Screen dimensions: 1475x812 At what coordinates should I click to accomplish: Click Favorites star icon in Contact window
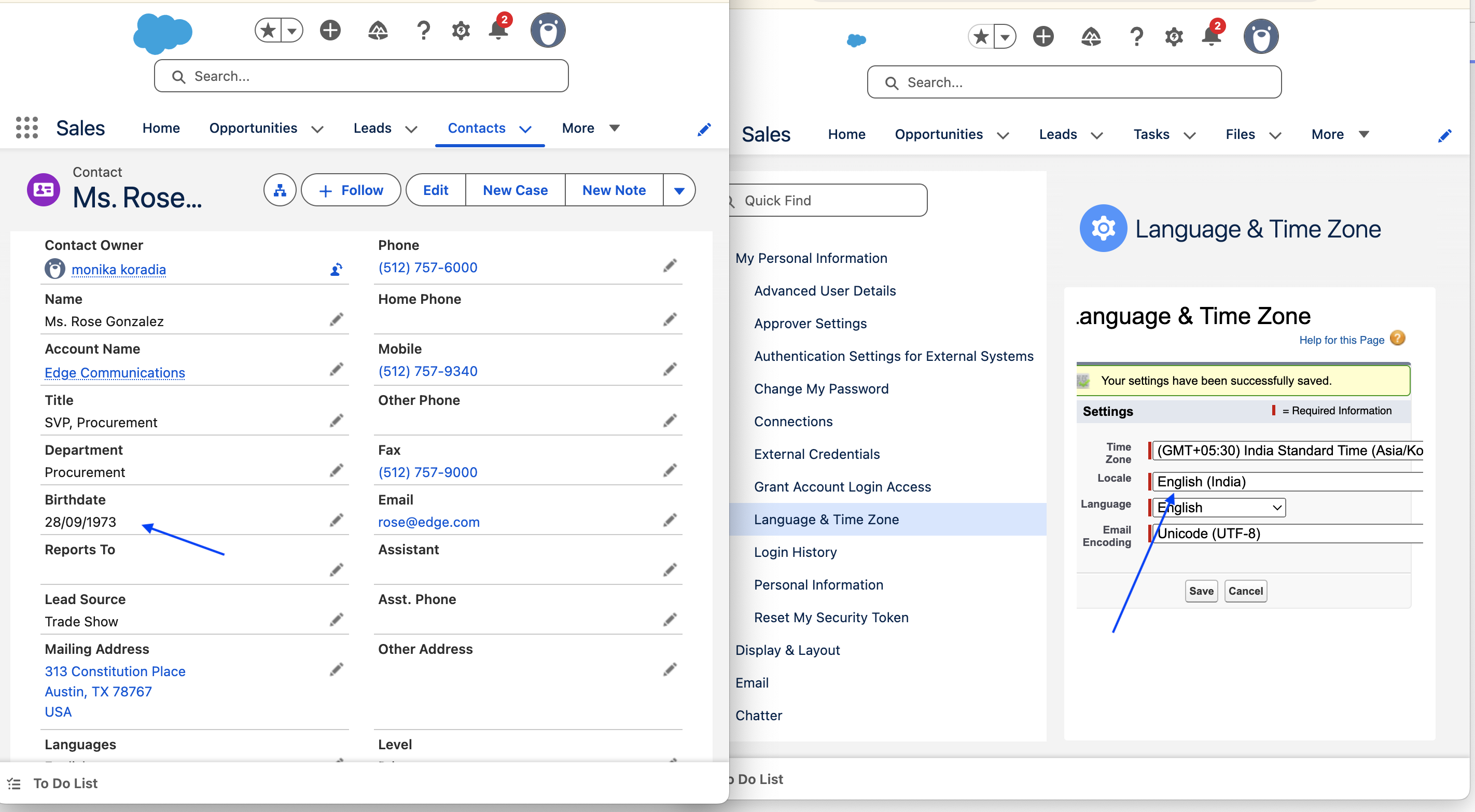point(268,31)
